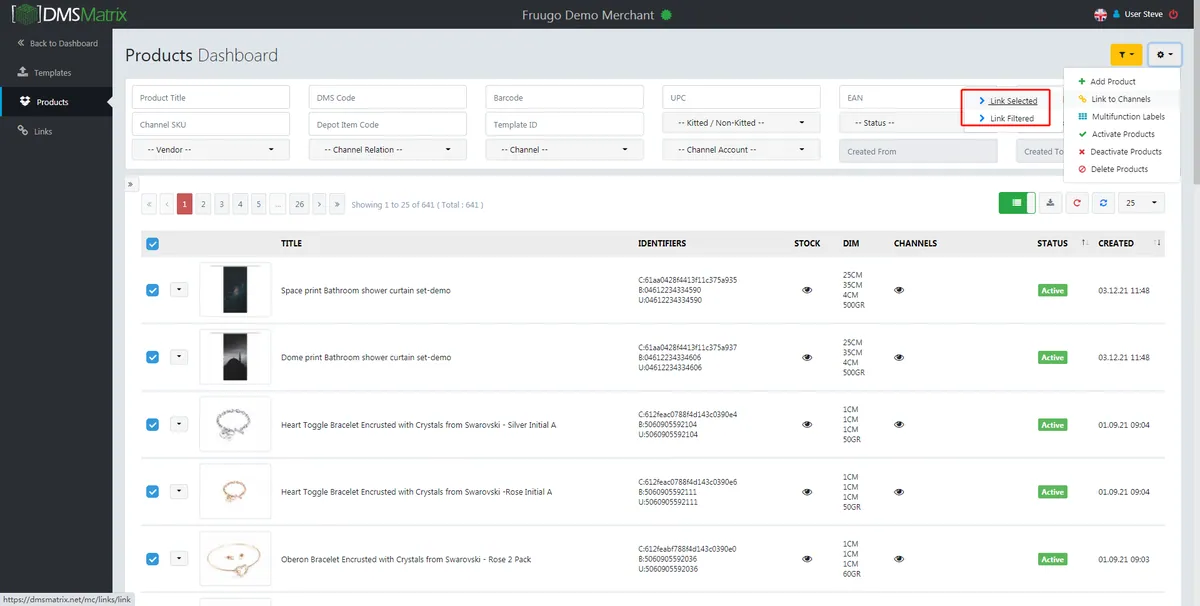
Task: Expand the filter panel double-chevron icon
Action: pos(131,184)
